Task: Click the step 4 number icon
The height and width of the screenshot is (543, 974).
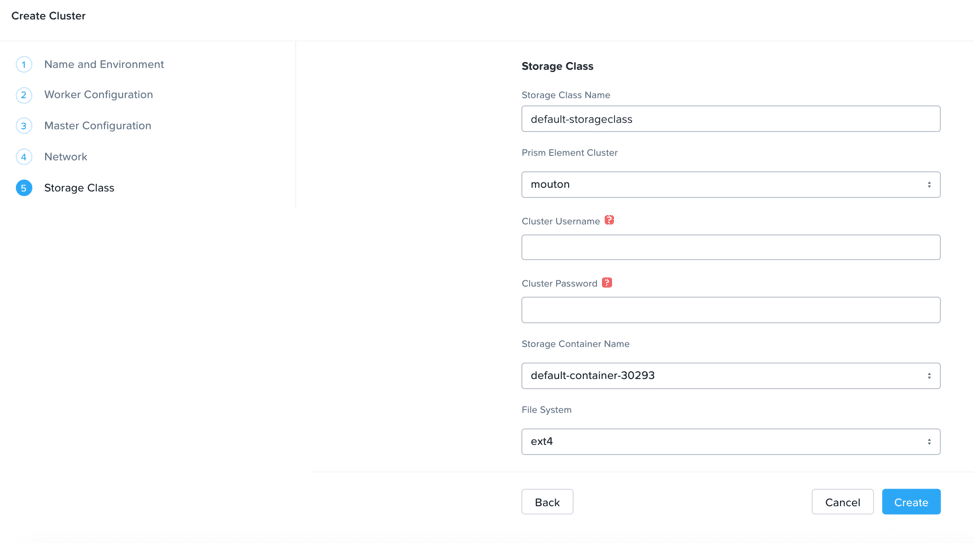Action: click(x=24, y=157)
